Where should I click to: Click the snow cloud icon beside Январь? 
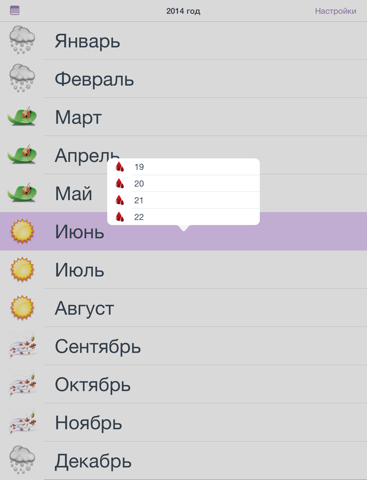[22, 40]
